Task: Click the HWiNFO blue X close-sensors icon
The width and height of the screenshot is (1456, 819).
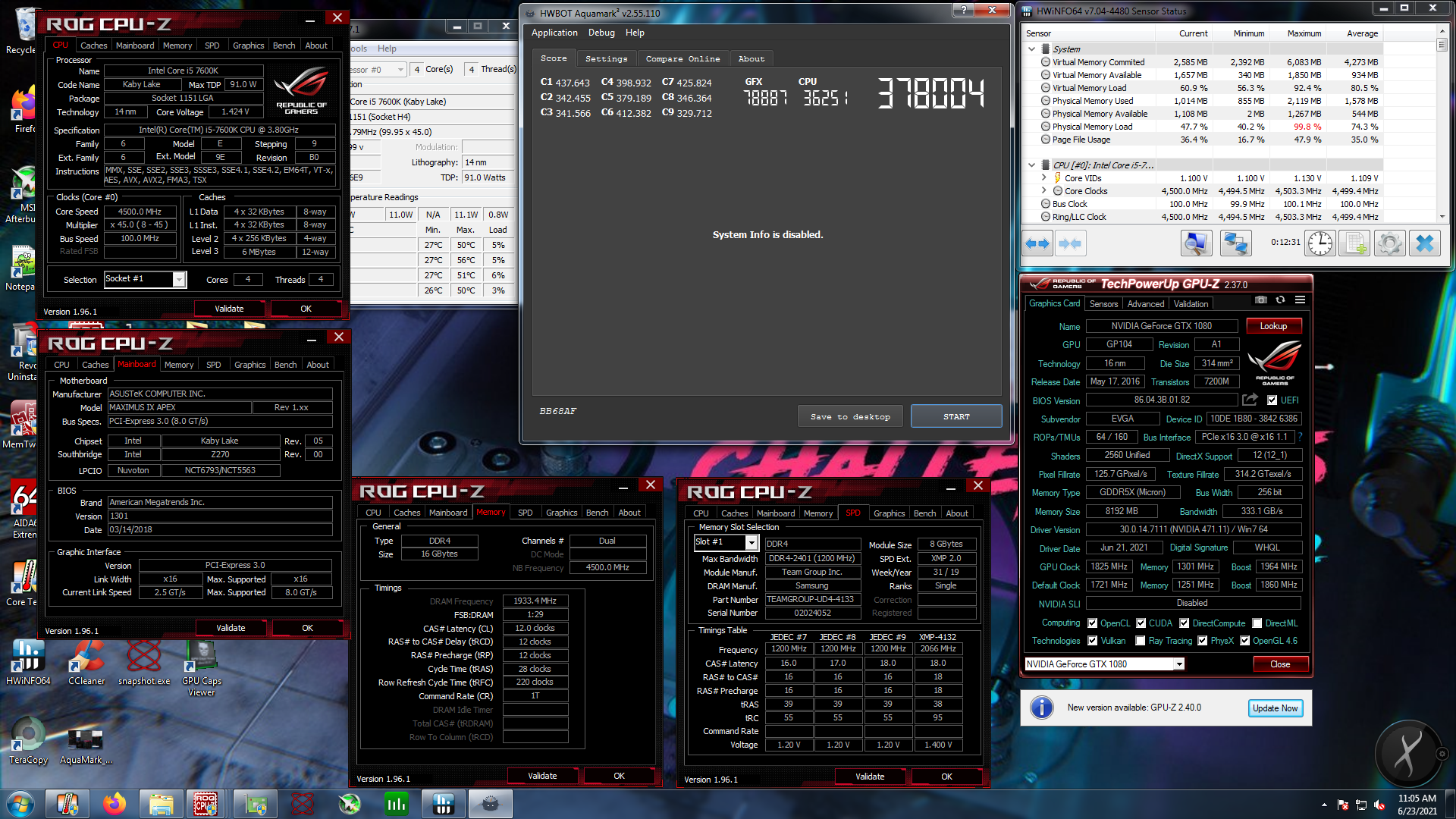Action: click(x=1425, y=243)
